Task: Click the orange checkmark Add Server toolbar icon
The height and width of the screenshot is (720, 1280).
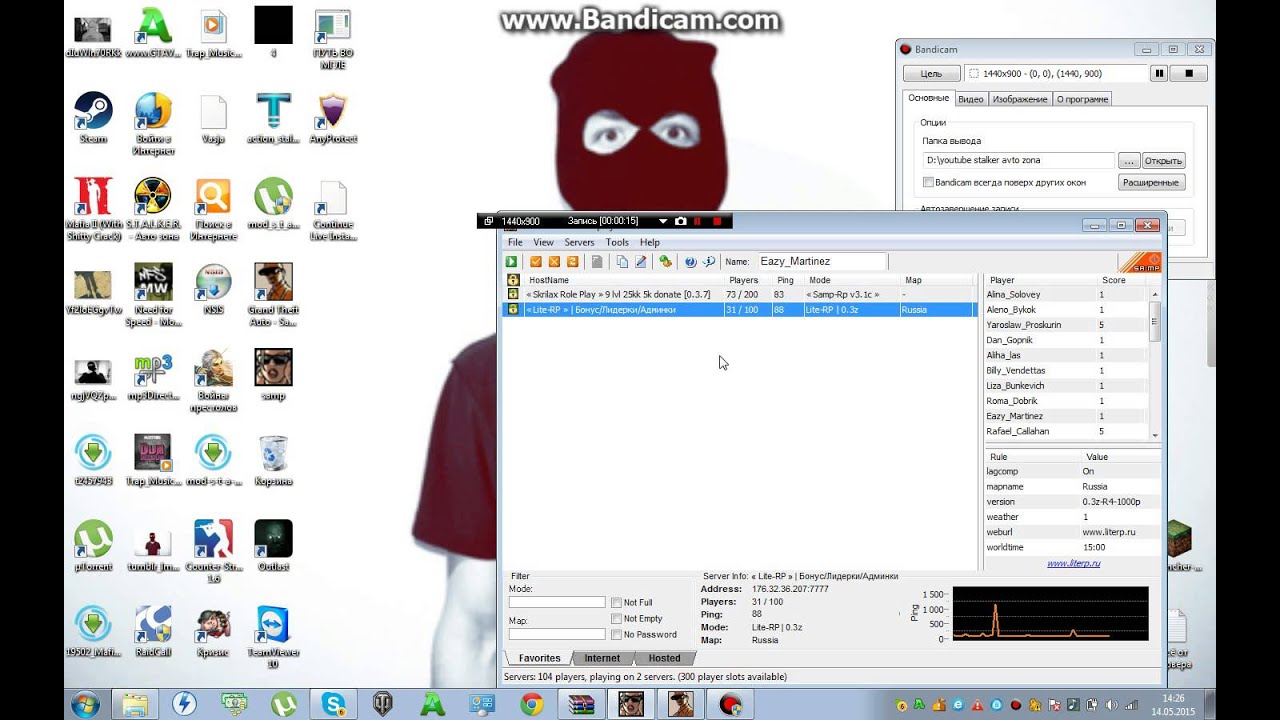Action: [536, 262]
